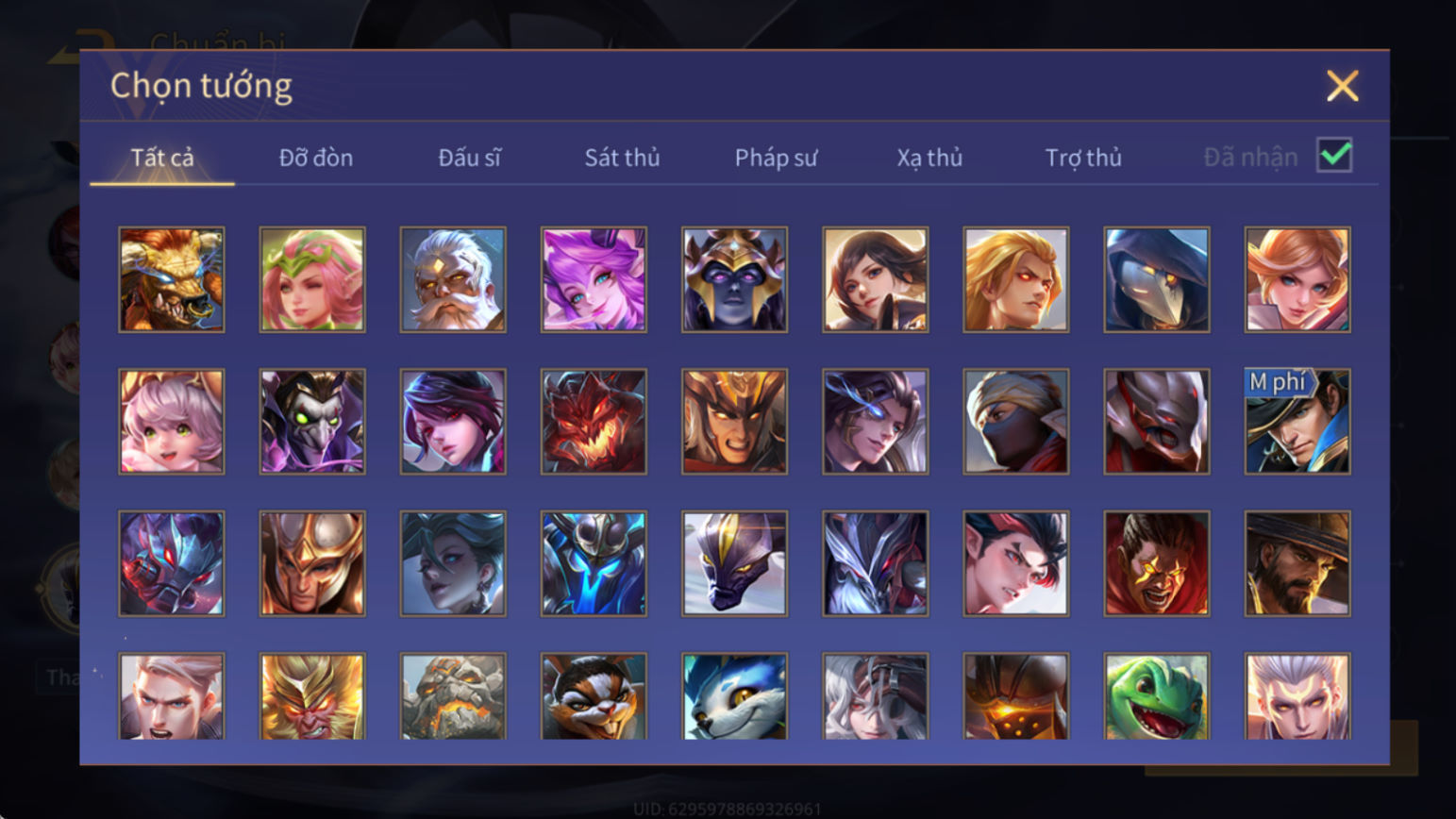Toggle the Đã nhận checkbox

click(x=1334, y=155)
